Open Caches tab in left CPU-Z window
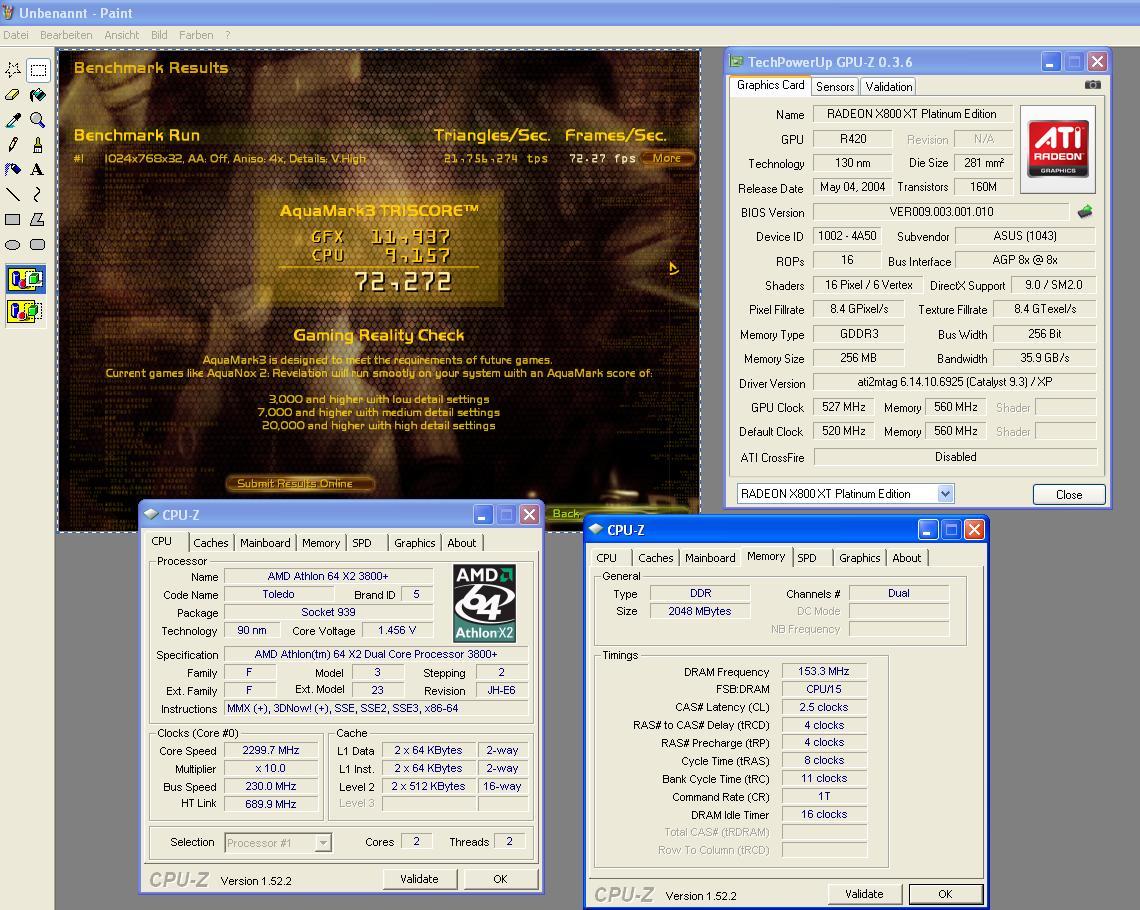This screenshot has width=1140, height=910. pos(211,543)
